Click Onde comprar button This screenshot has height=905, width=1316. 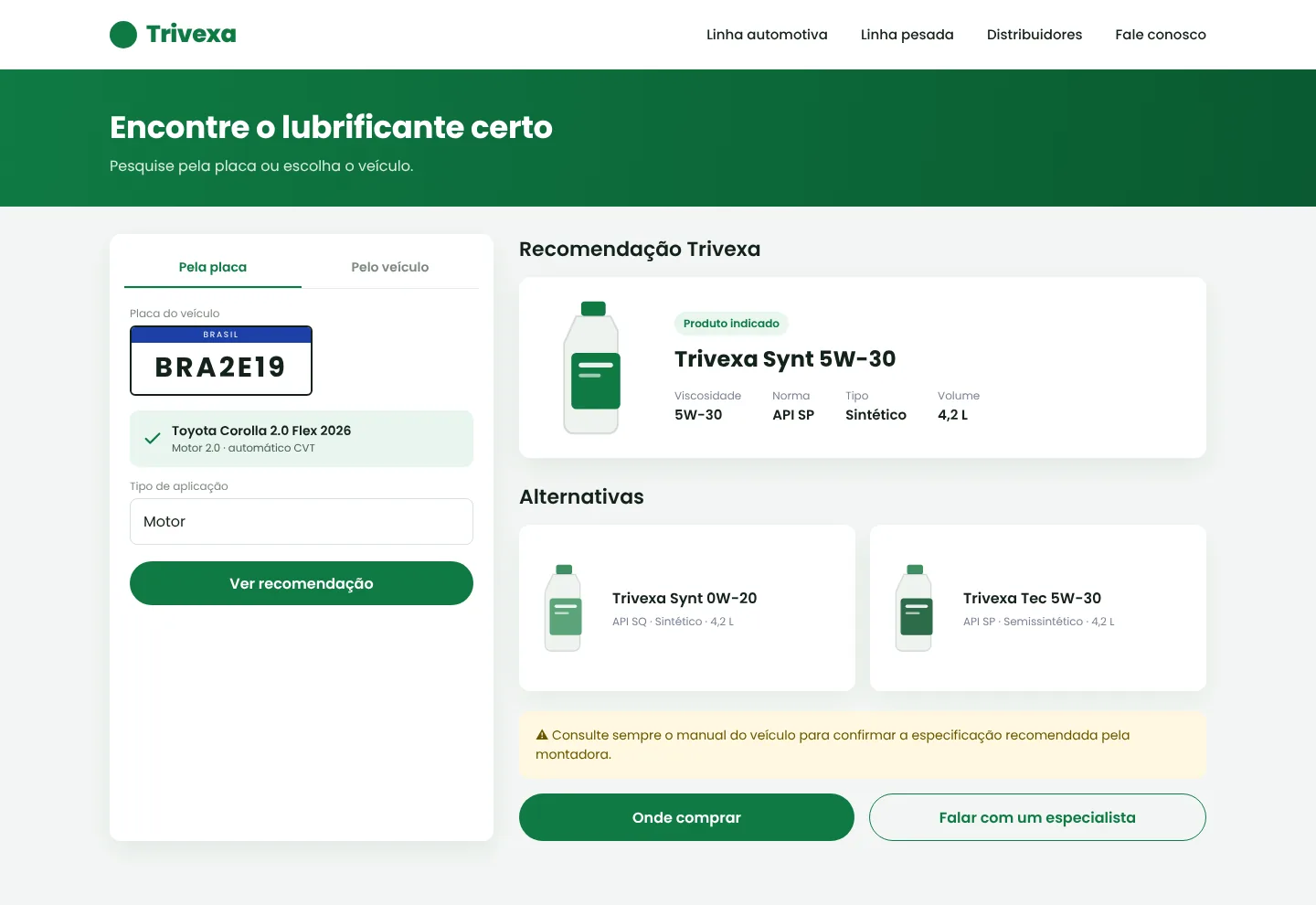point(686,817)
